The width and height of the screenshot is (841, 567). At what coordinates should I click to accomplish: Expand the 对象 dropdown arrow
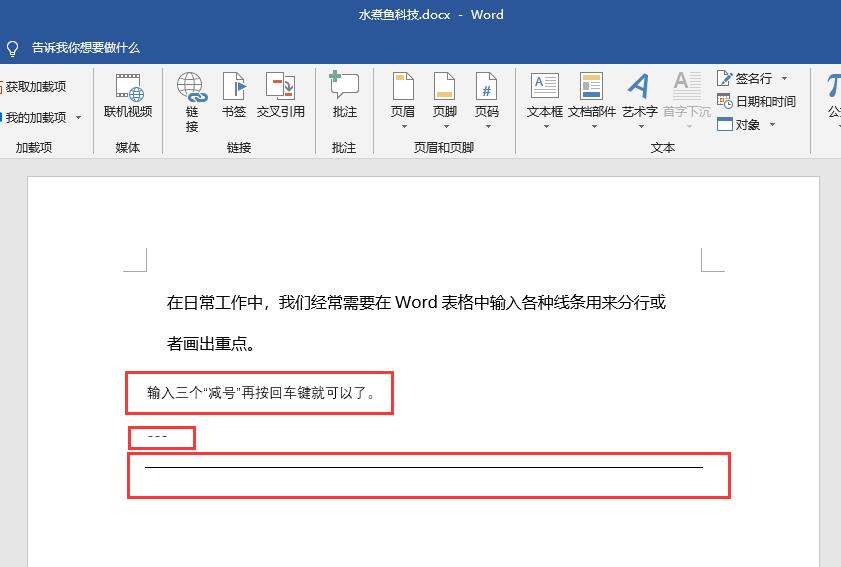coord(772,124)
